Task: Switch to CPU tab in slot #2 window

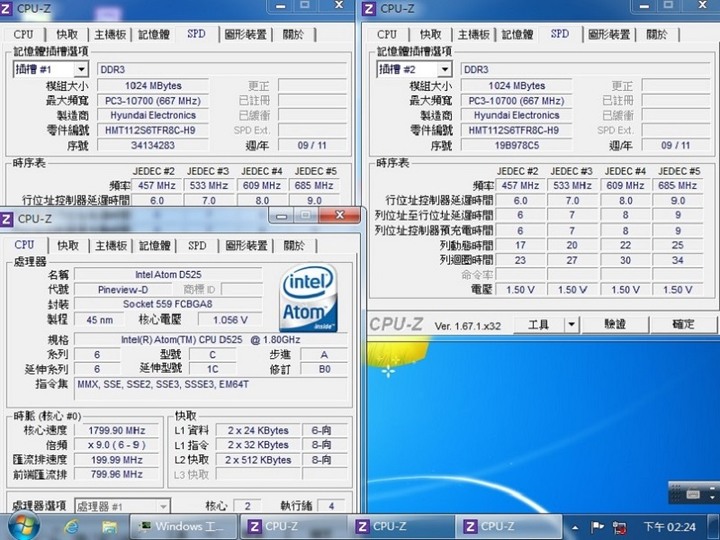Action: click(387, 34)
